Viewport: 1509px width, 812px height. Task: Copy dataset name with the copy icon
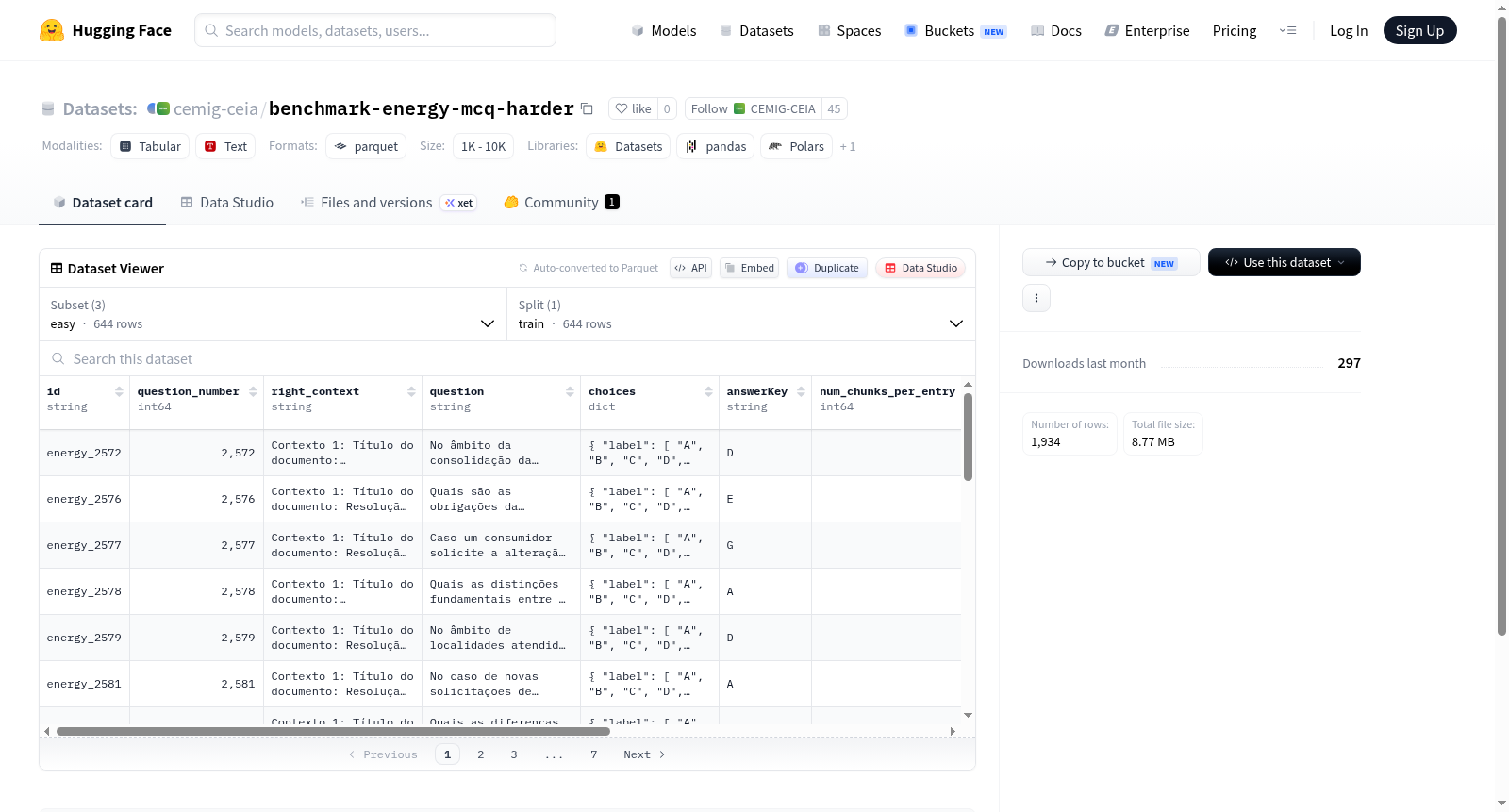(587, 108)
